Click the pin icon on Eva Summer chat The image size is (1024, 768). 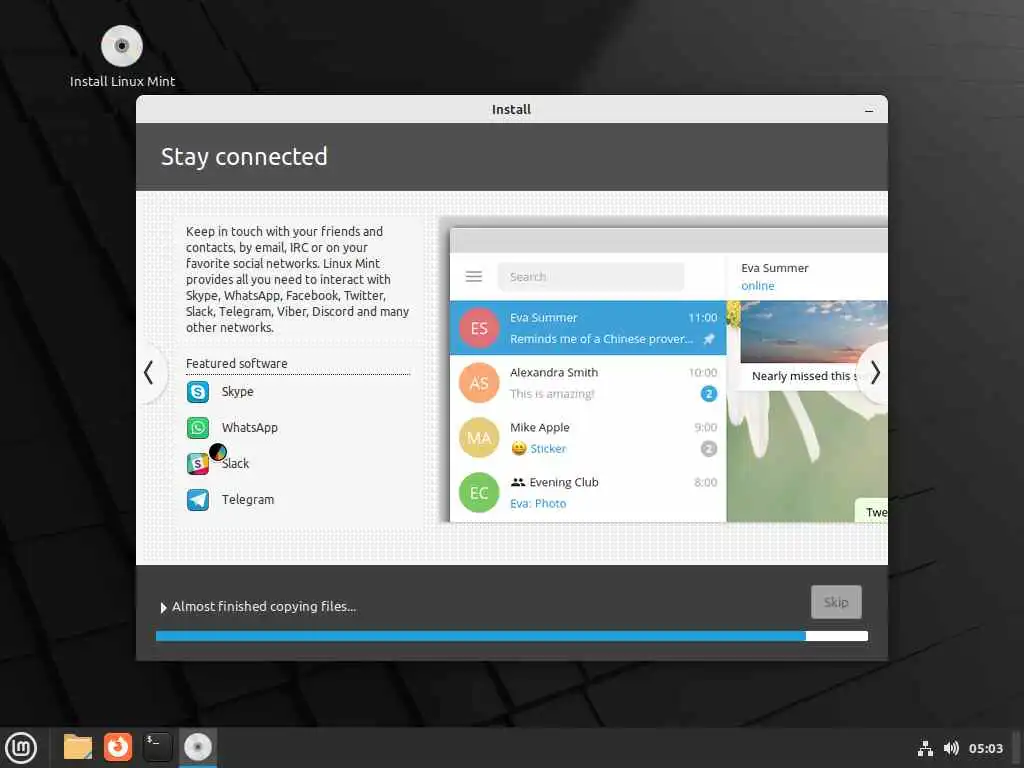pos(709,339)
